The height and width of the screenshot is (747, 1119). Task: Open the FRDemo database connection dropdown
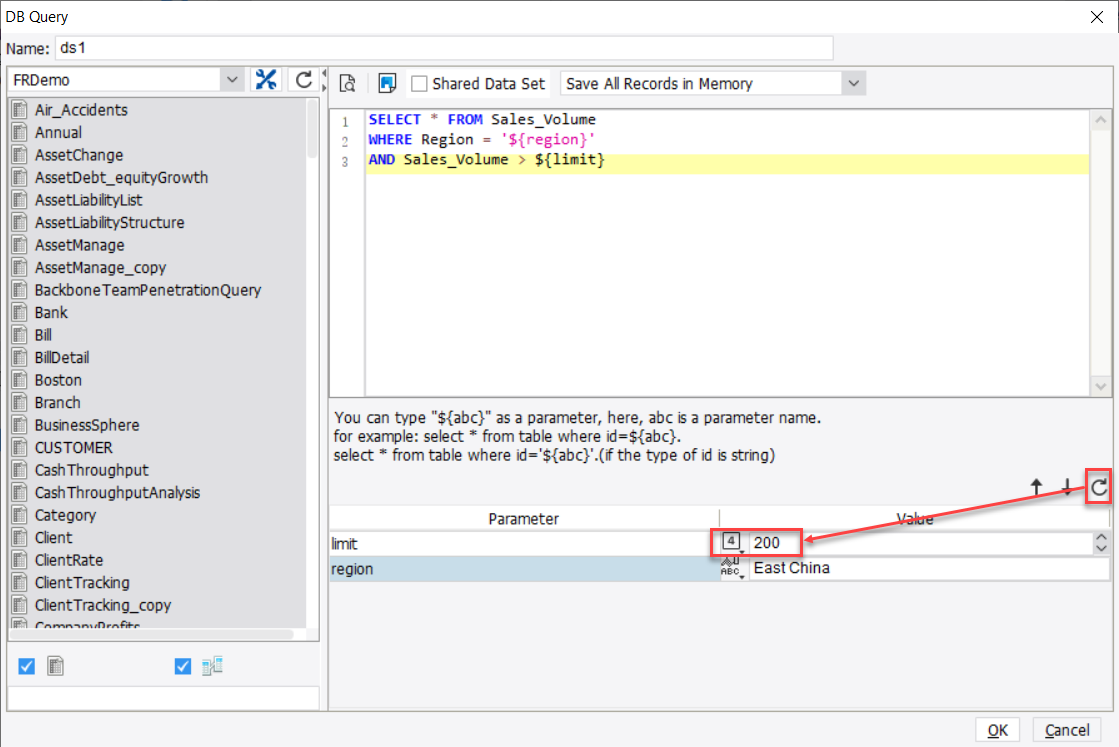point(231,78)
